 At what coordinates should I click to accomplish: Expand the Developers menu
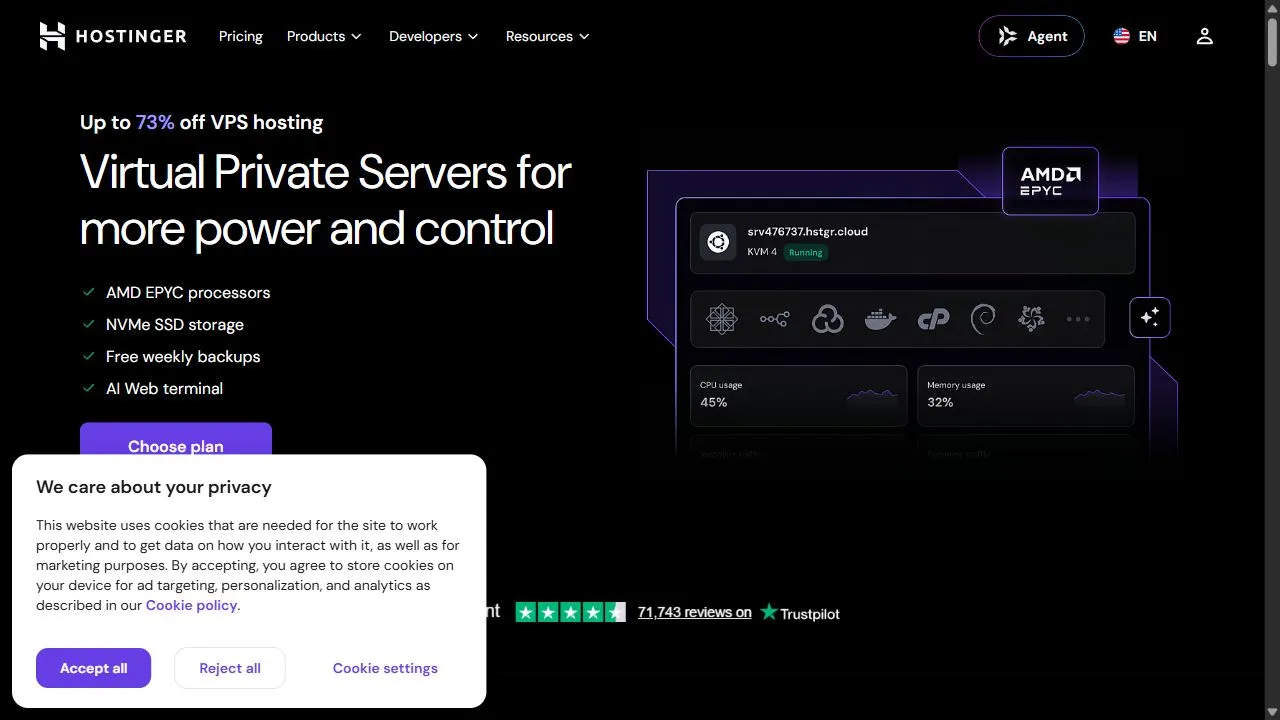[x=433, y=36]
